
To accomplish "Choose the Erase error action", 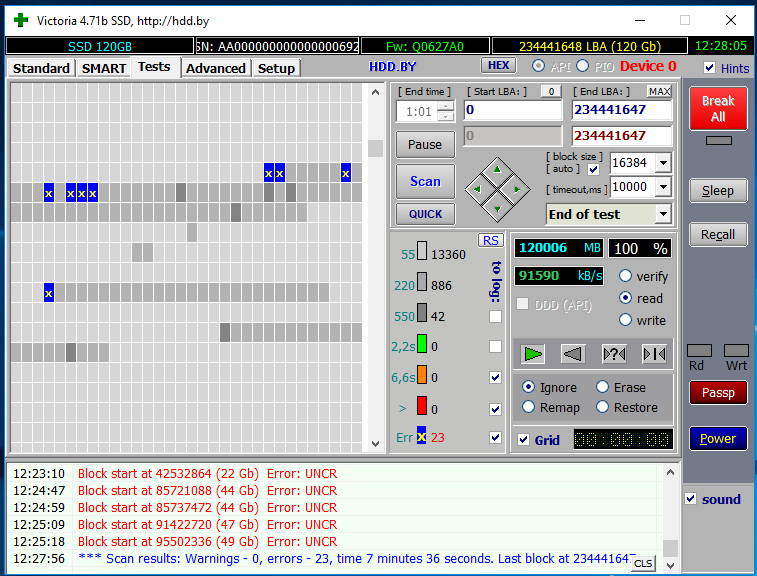I will 603,387.
